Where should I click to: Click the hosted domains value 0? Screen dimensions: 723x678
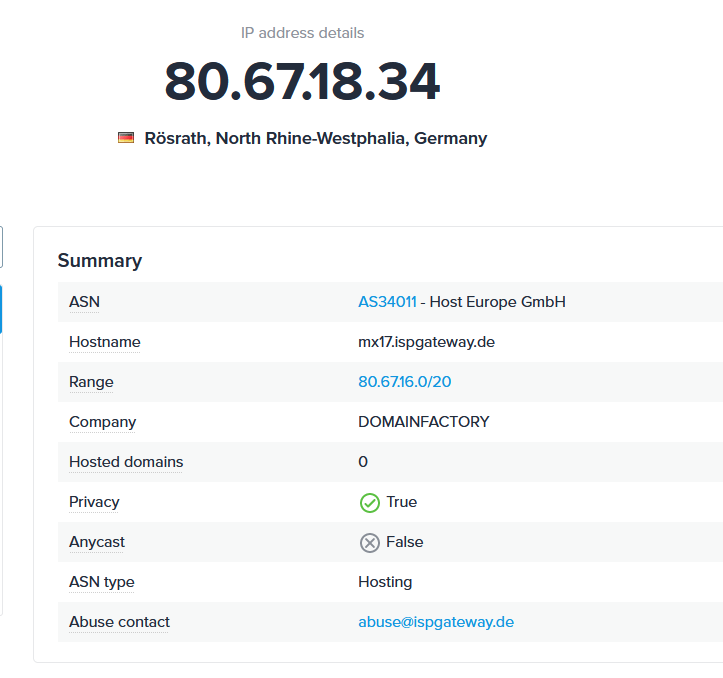click(x=363, y=462)
